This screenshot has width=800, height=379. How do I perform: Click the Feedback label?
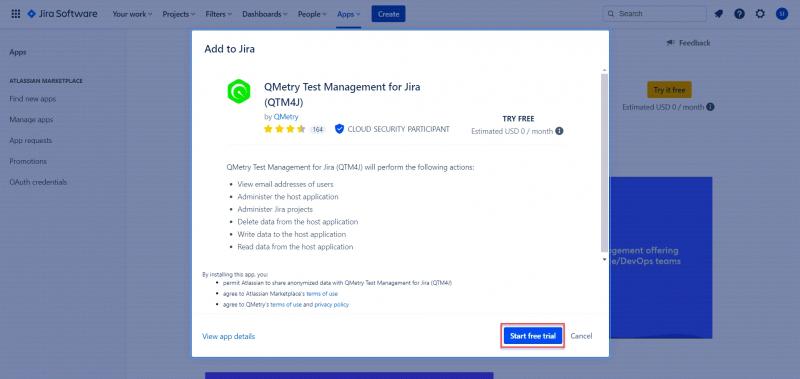pyautogui.click(x=694, y=43)
